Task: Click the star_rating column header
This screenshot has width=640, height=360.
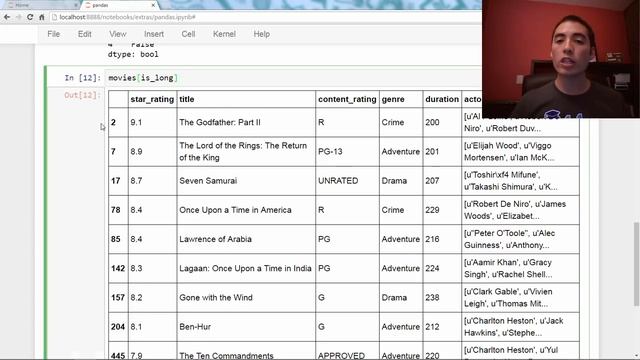Action: [x=152, y=99]
